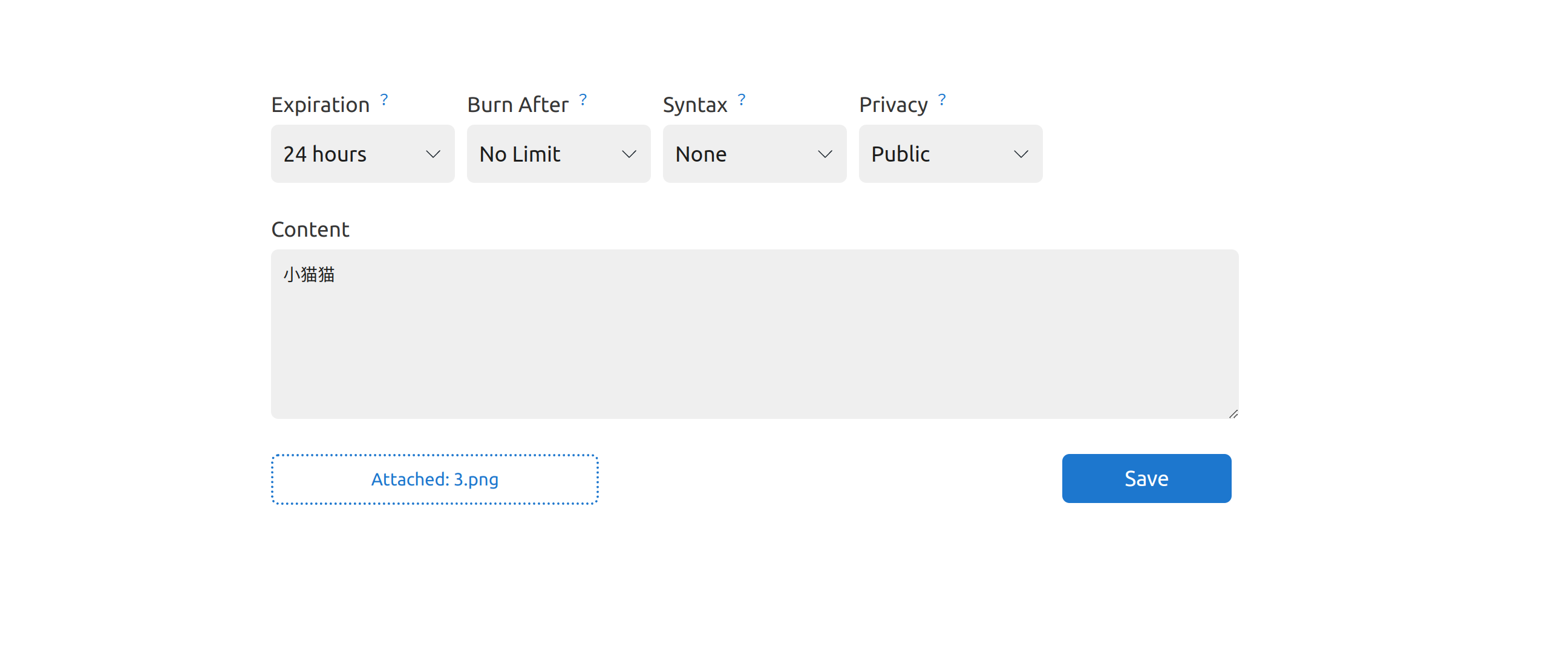This screenshot has width=1568, height=661.
Task: Open the Expiration help question mark
Action: point(384,99)
